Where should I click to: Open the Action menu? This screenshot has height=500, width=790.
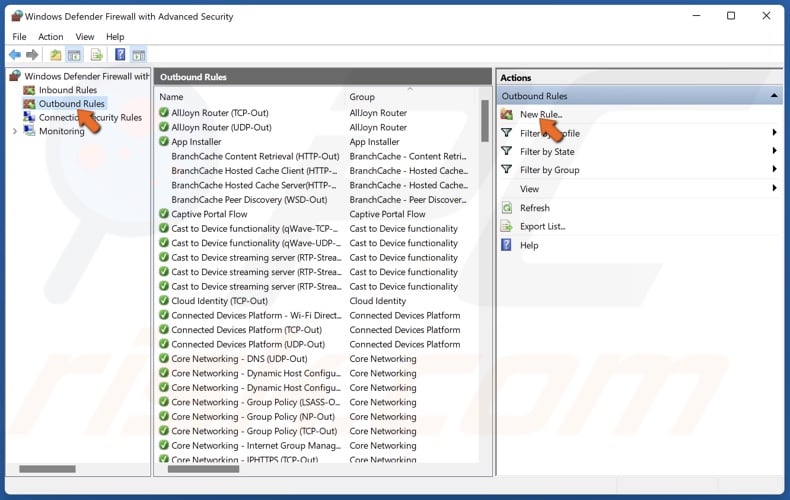[x=51, y=37]
